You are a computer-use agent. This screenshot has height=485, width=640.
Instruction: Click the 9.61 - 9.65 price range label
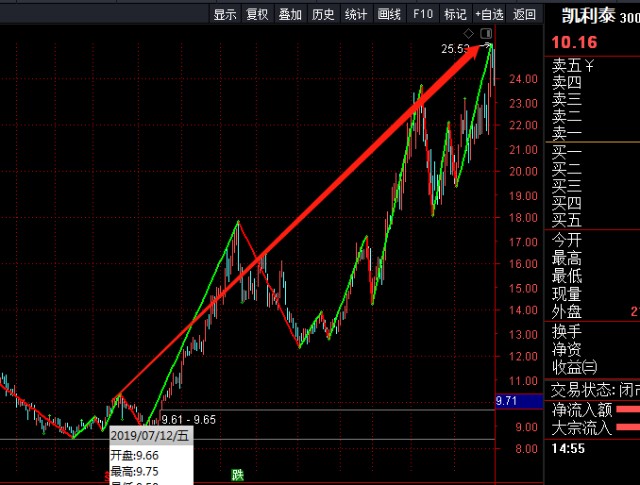pos(189,420)
